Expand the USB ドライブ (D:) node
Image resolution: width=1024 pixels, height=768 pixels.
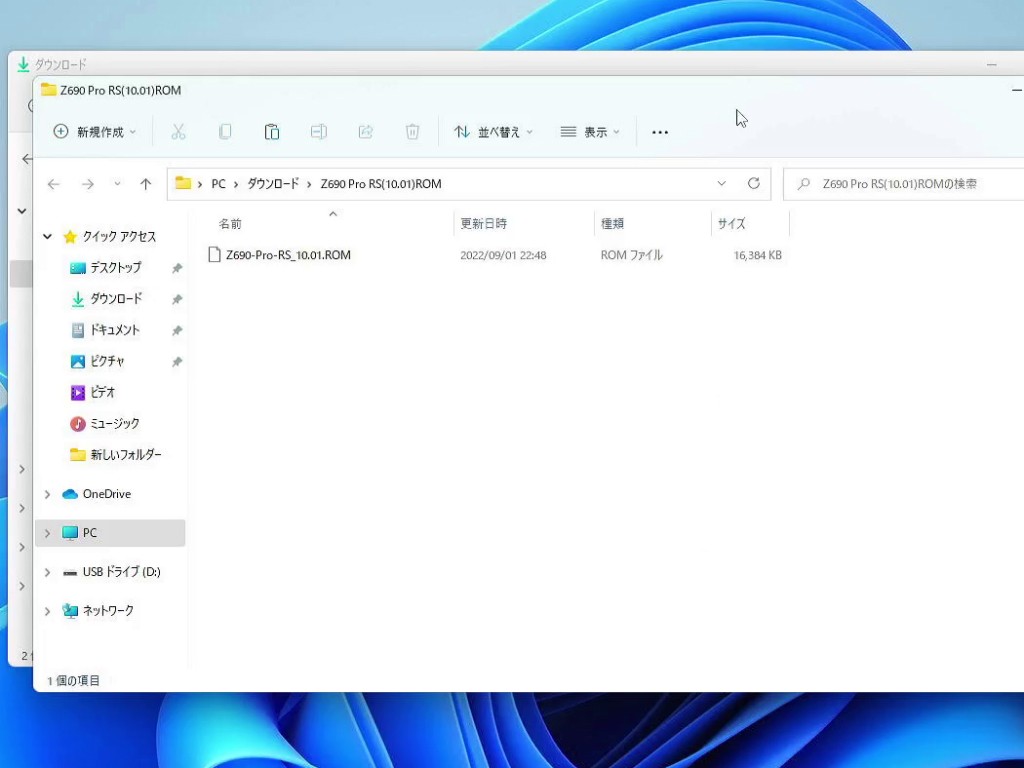pyautogui.click(x=47, y=572)
